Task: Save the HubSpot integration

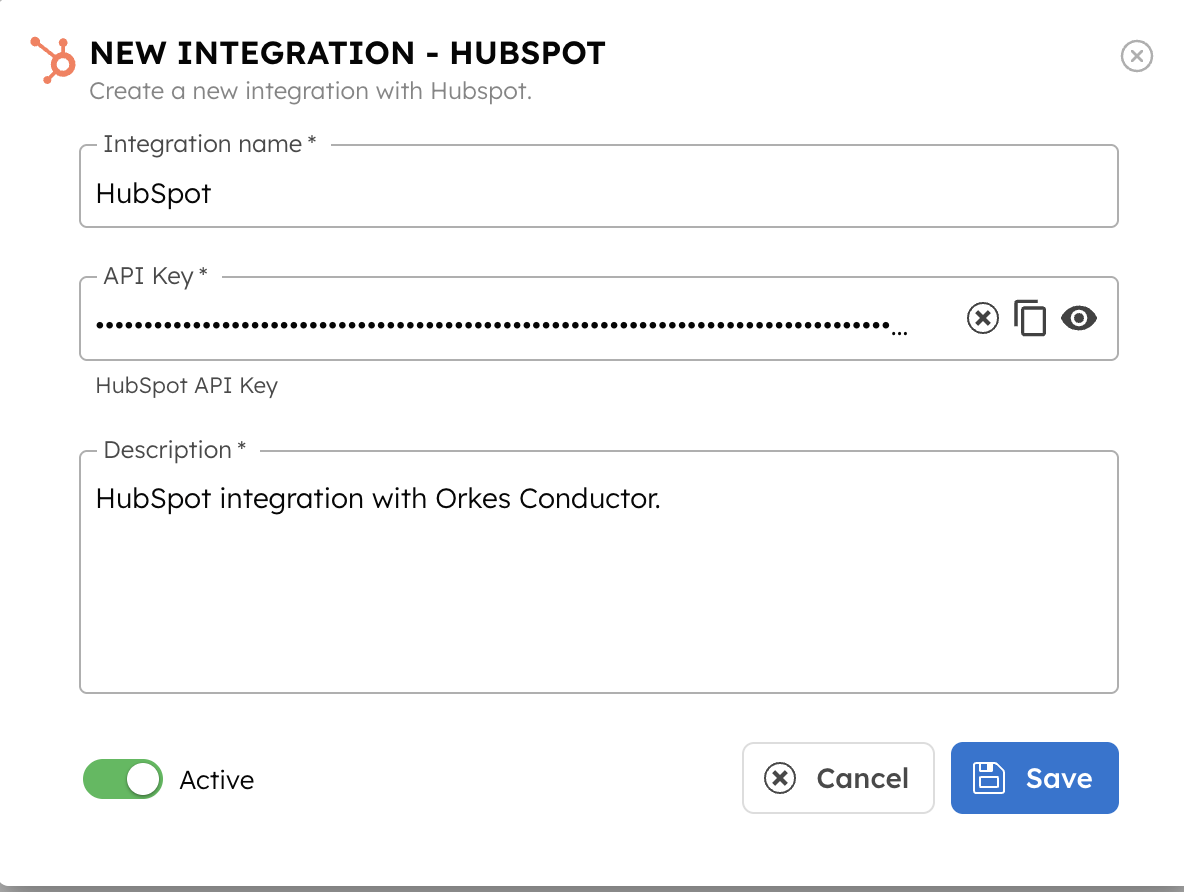Action: (1034, 778)
